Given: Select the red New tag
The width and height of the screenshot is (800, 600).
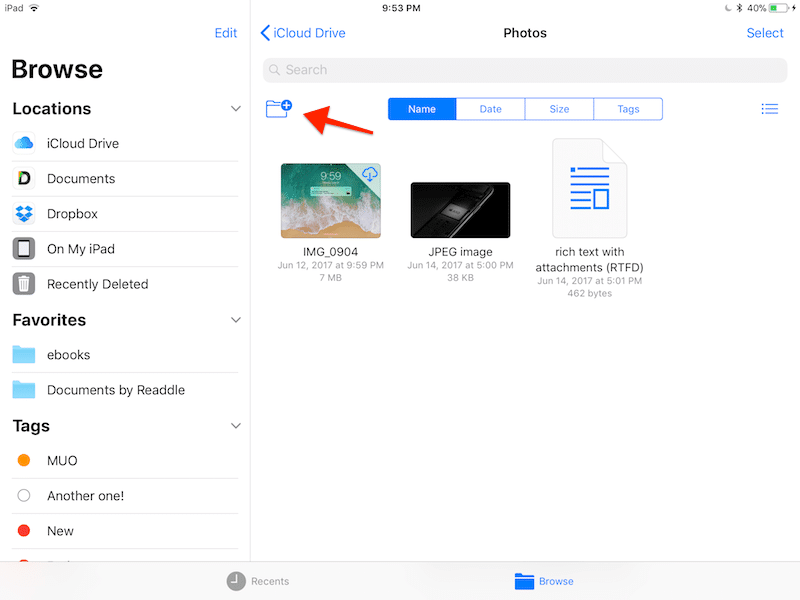Looking at the screenshot, I should [x=60, y=531].
